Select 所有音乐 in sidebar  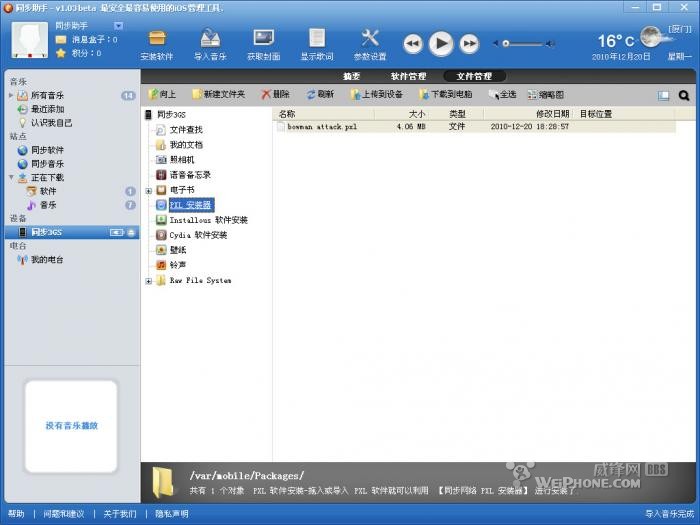tap(47, 96)
